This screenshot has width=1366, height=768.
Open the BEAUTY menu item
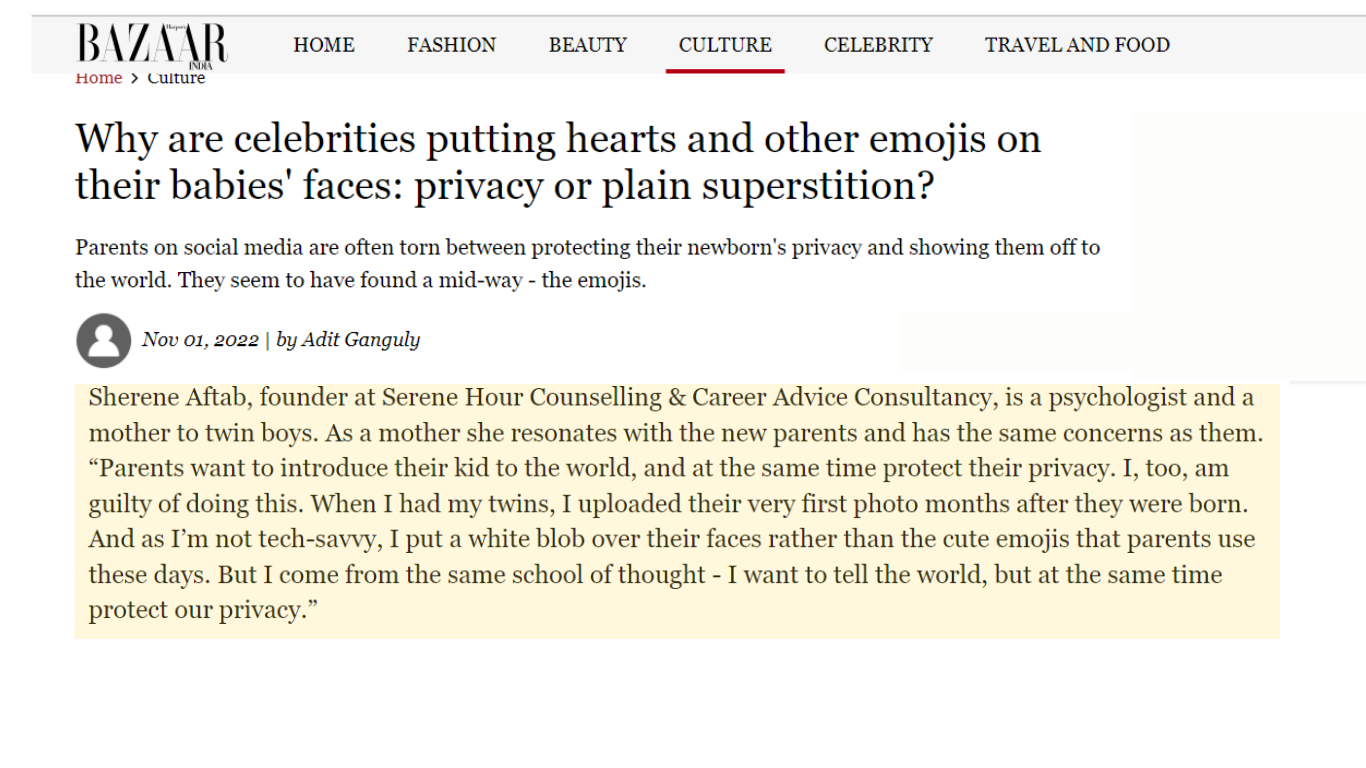tap(587, 45)
